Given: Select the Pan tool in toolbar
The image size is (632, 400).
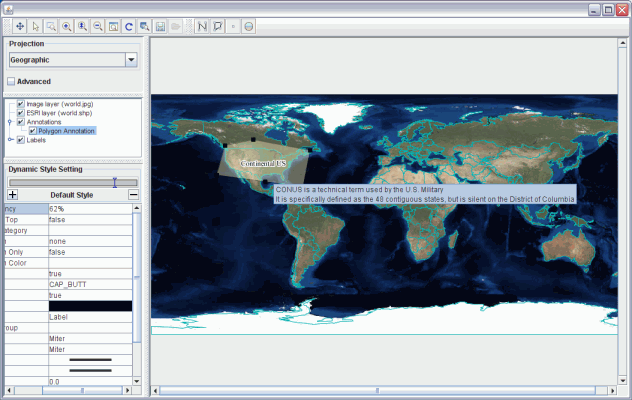Looking at the screenshot, I should [x=19, y=25].
